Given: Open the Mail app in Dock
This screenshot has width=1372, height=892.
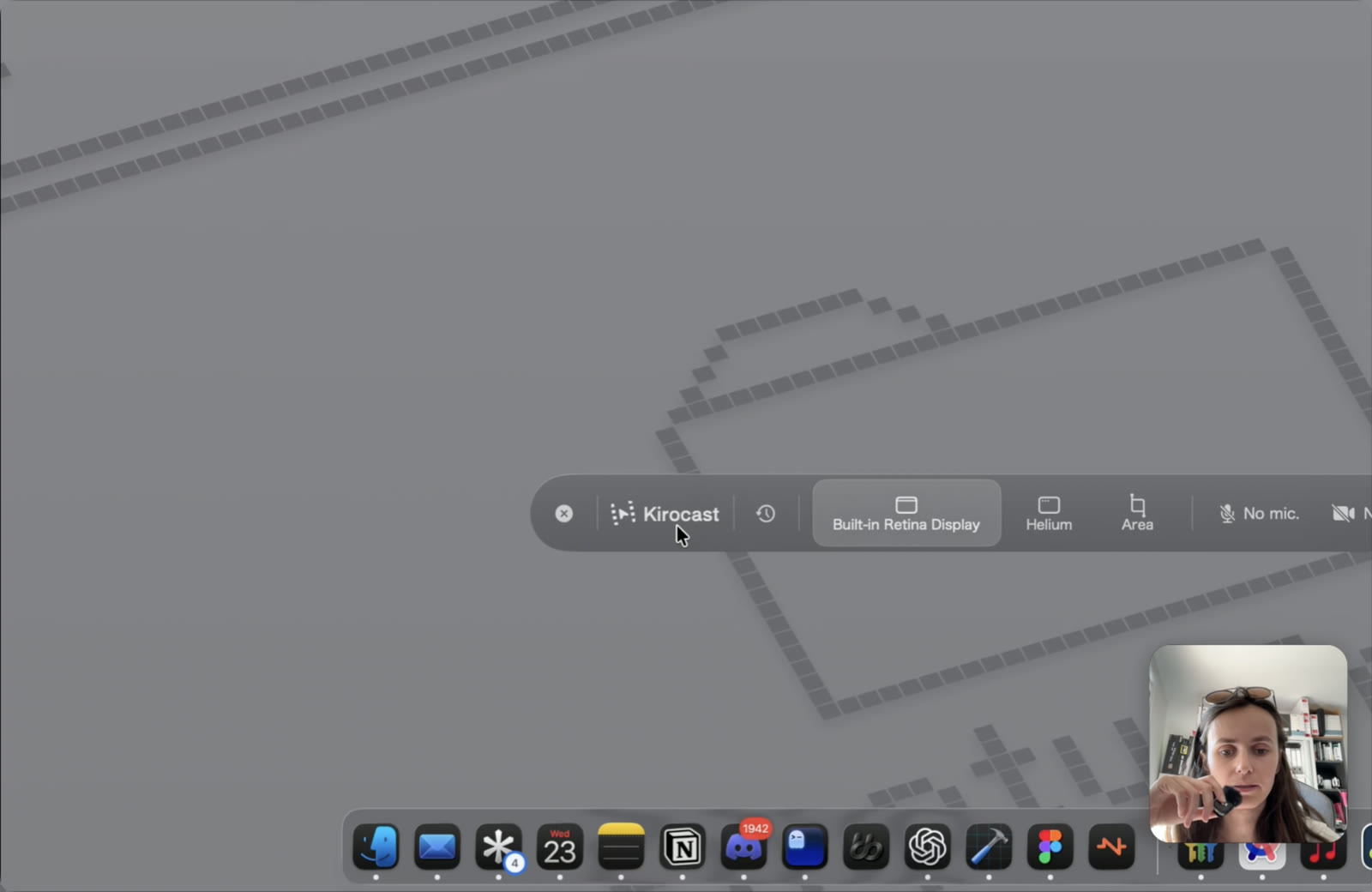Looking at the screenshot, I should (437, 847).
